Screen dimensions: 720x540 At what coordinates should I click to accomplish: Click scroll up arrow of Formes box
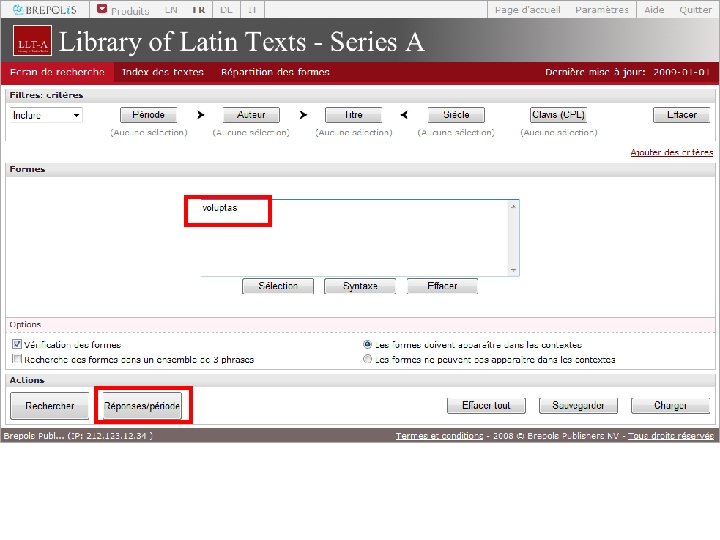point(513,207)
